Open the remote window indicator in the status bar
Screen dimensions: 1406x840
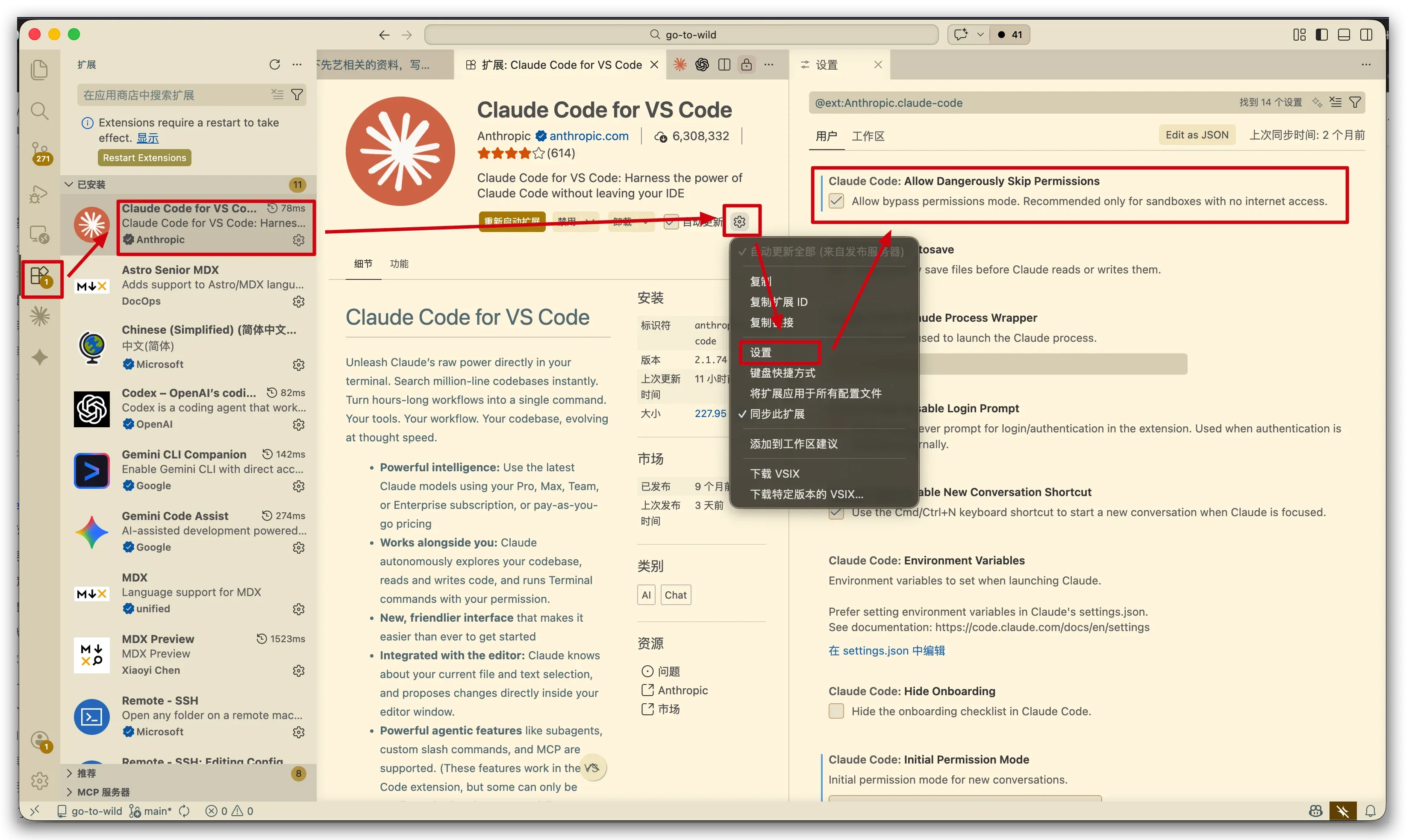[x=35, y=811]
